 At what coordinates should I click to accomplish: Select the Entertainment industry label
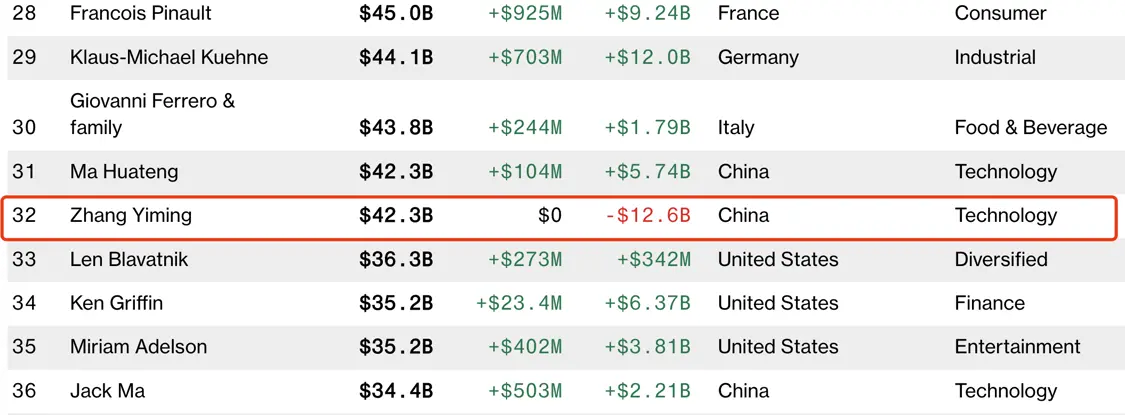(x=1017, y=347)
